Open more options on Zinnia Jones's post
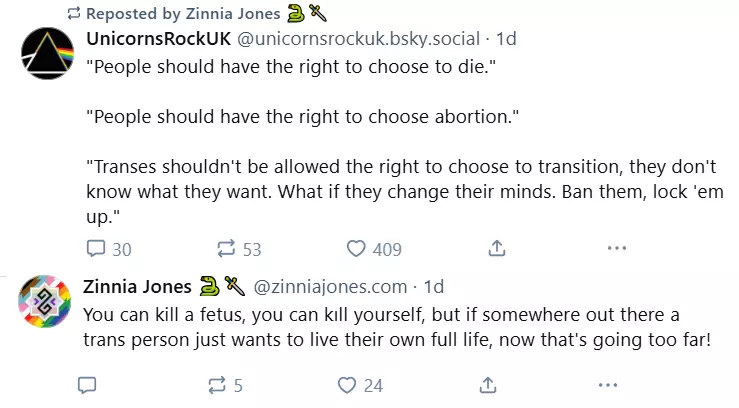739x408 pixels. [608, 385]
